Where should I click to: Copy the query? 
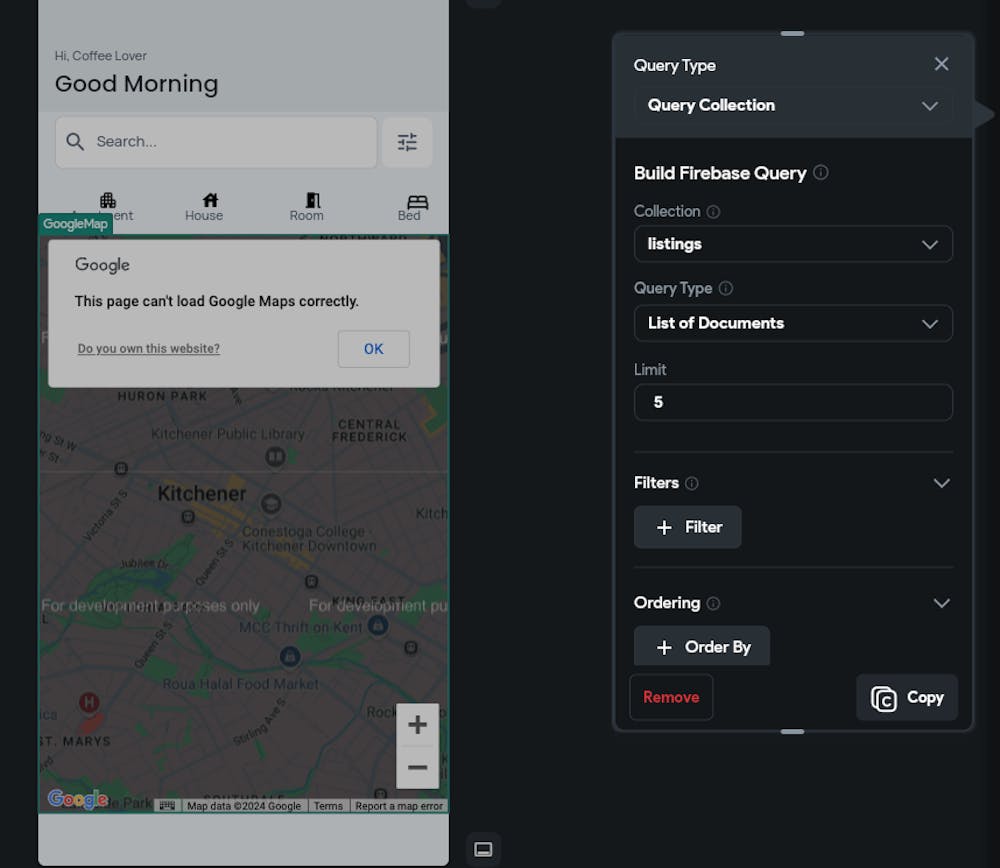tap(906, 697)
